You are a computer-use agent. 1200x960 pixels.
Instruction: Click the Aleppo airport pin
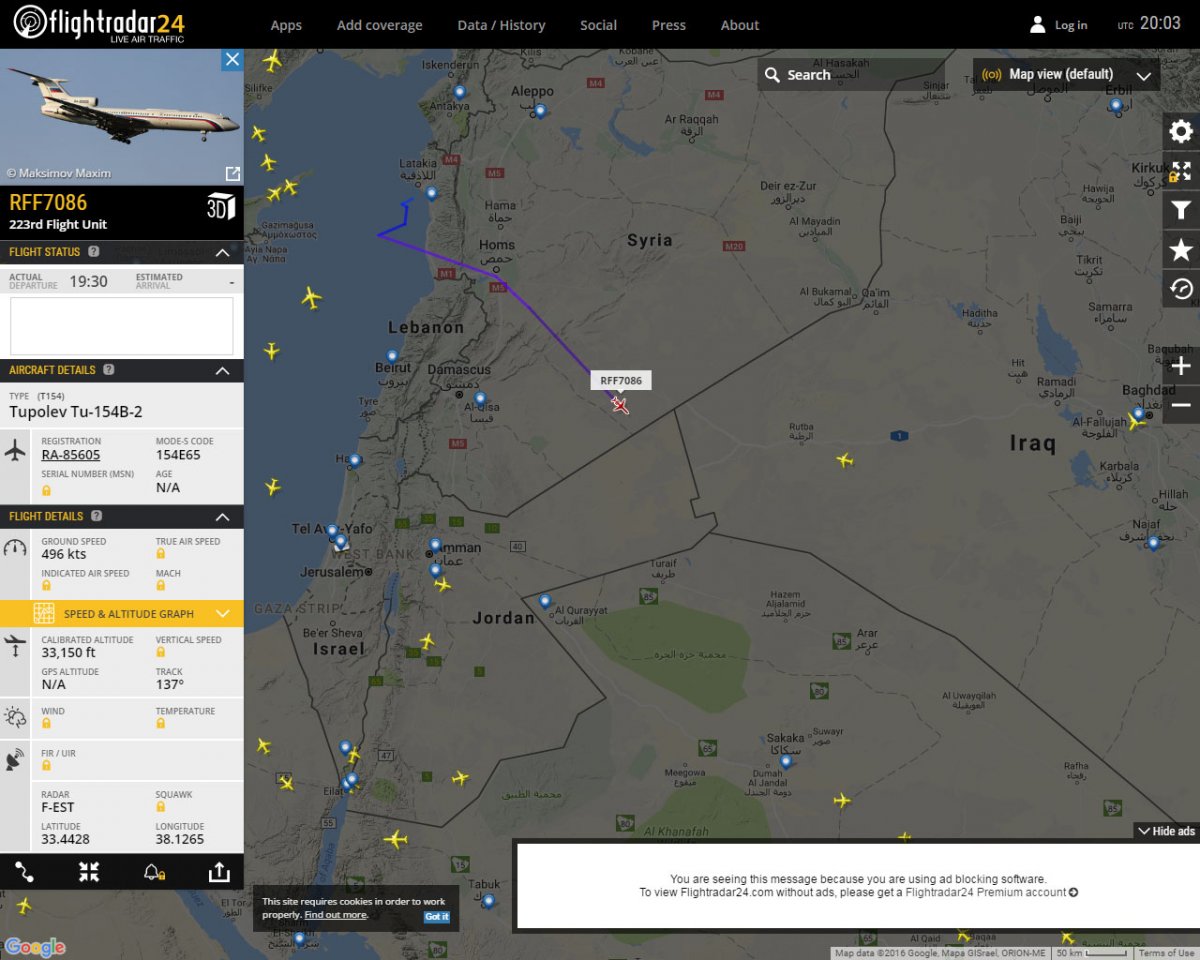point(540,111)
